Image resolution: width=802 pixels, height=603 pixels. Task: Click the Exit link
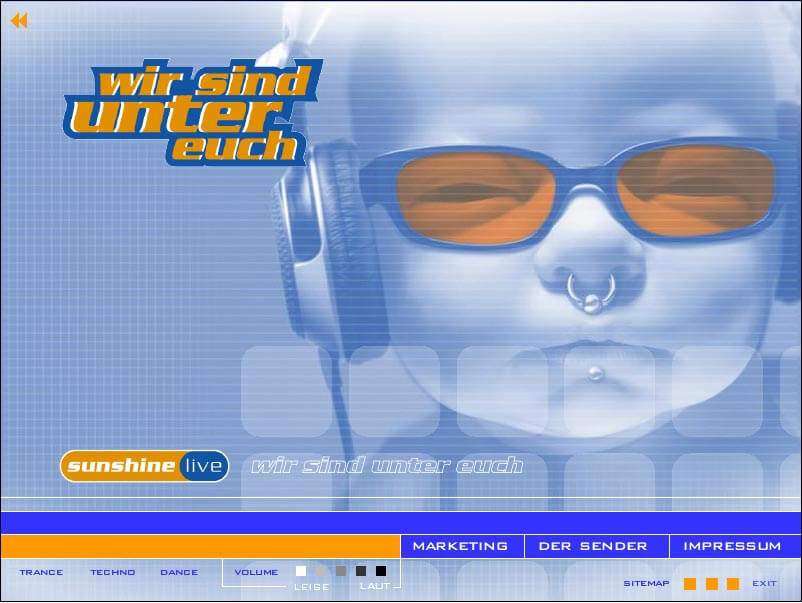[x=764, y=584]
